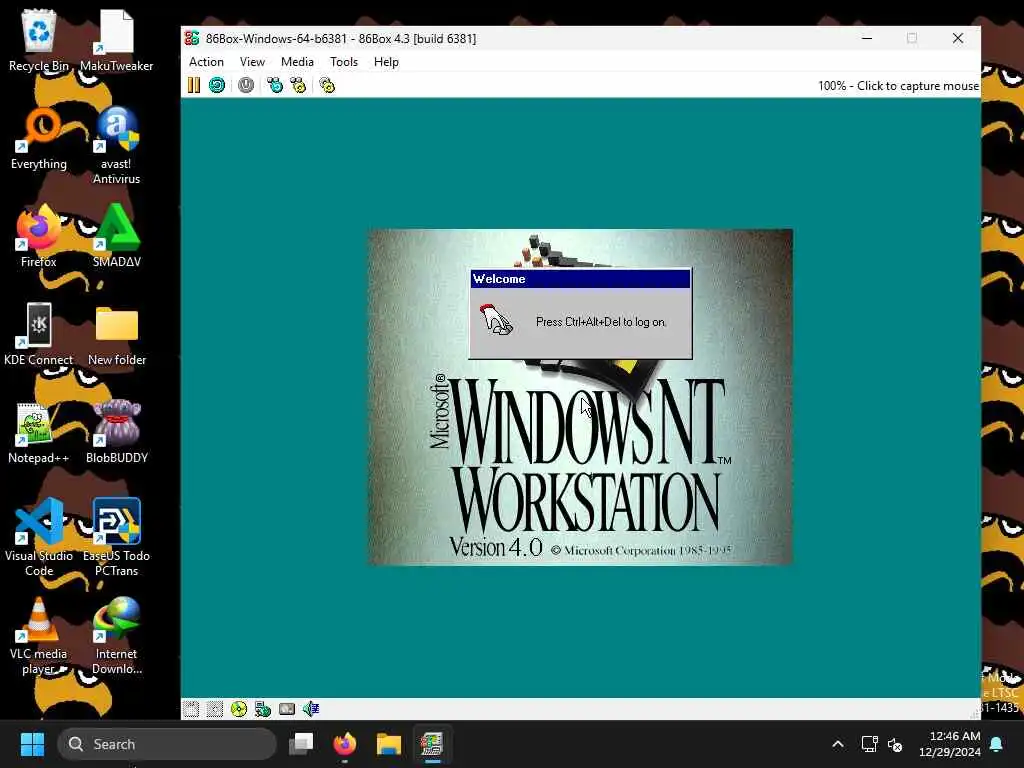Click the Hard reset toolbar icon
This screenshot has height=768, width=1024.
[x=217, y=86]
